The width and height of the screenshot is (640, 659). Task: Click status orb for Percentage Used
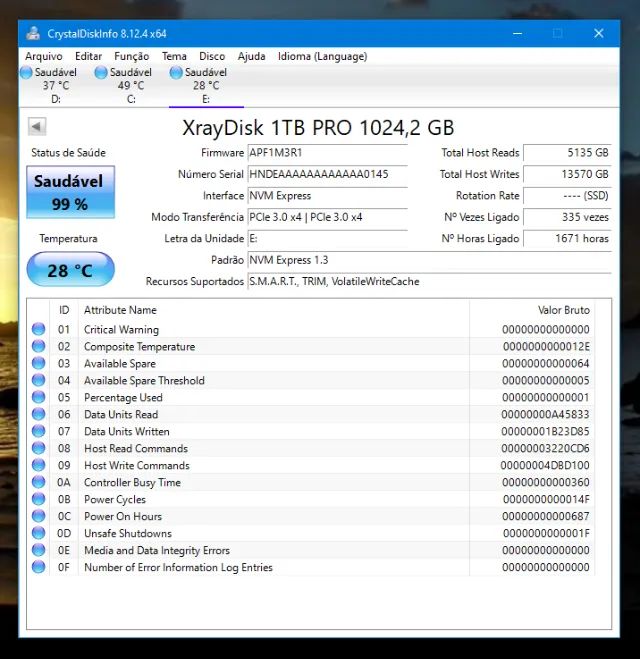(39, 397)
